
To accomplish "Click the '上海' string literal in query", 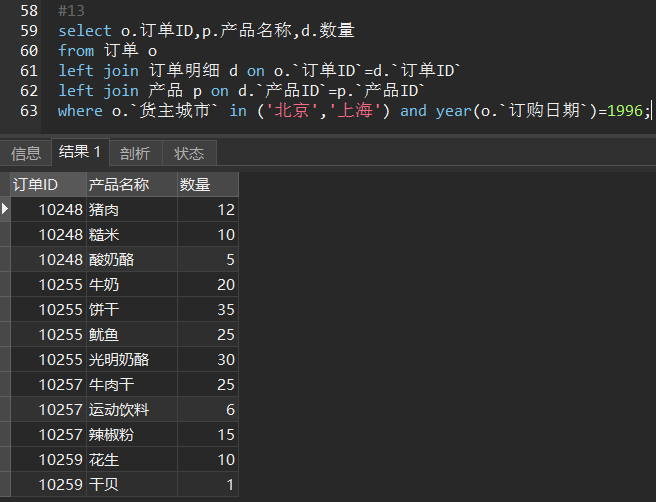I will [357, 111].
